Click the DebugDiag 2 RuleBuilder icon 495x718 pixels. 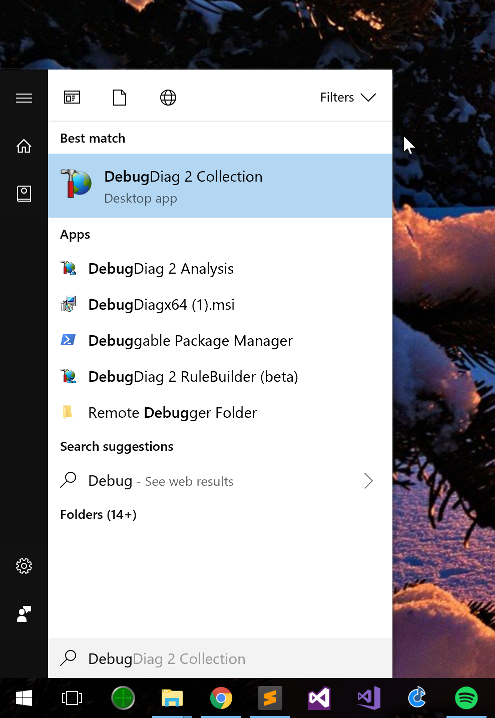[68, 376]
